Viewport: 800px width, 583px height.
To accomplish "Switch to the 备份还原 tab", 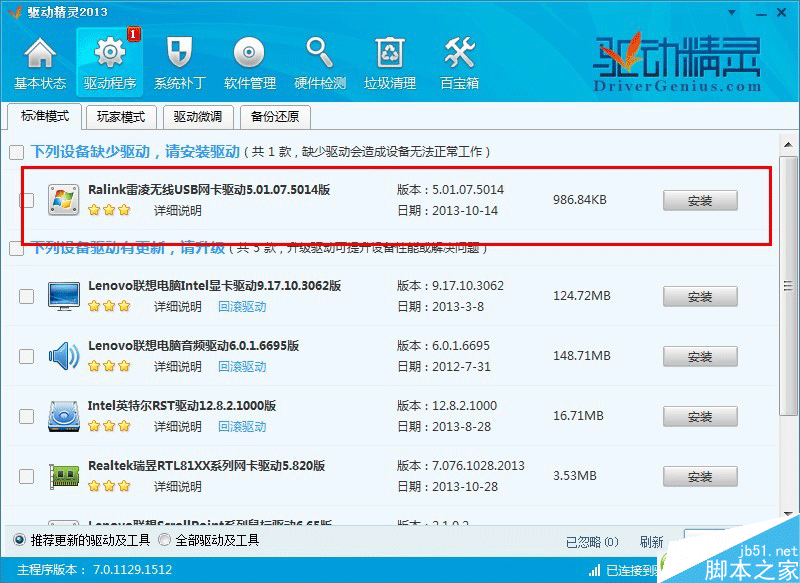I will (x=274, y=117).
